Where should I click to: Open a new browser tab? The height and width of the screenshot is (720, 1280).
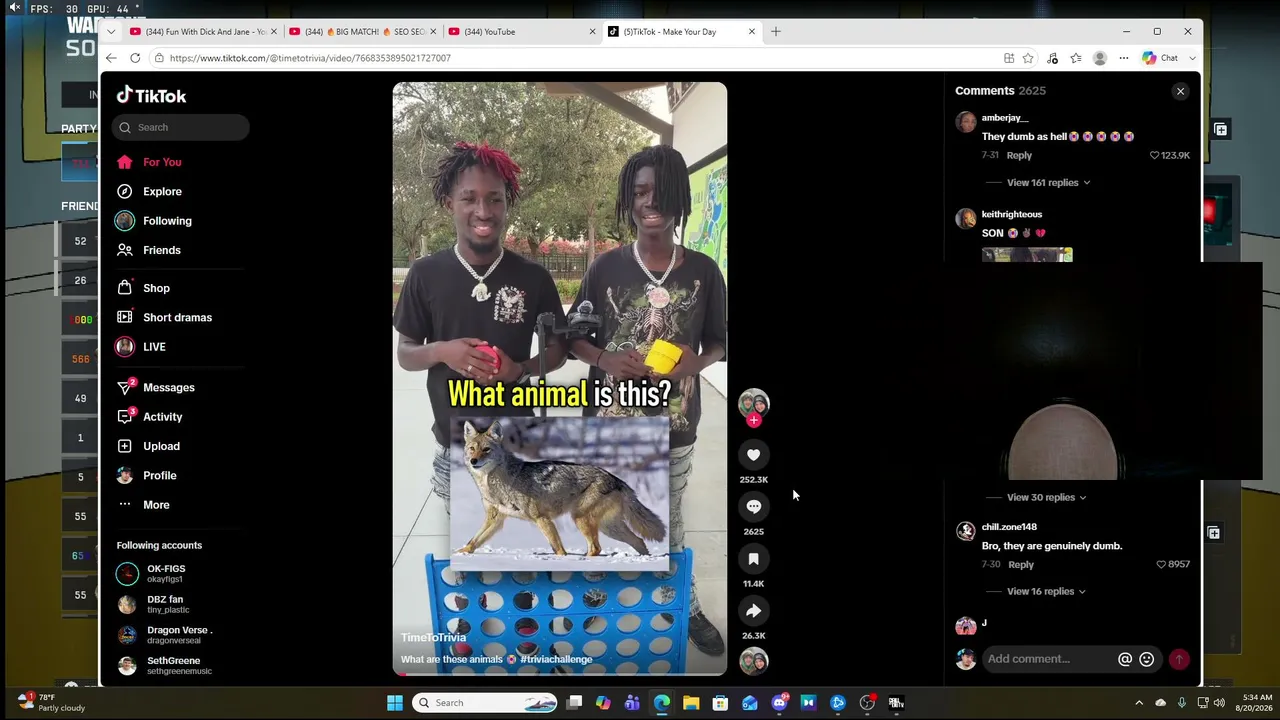click(x=775, y=32)
